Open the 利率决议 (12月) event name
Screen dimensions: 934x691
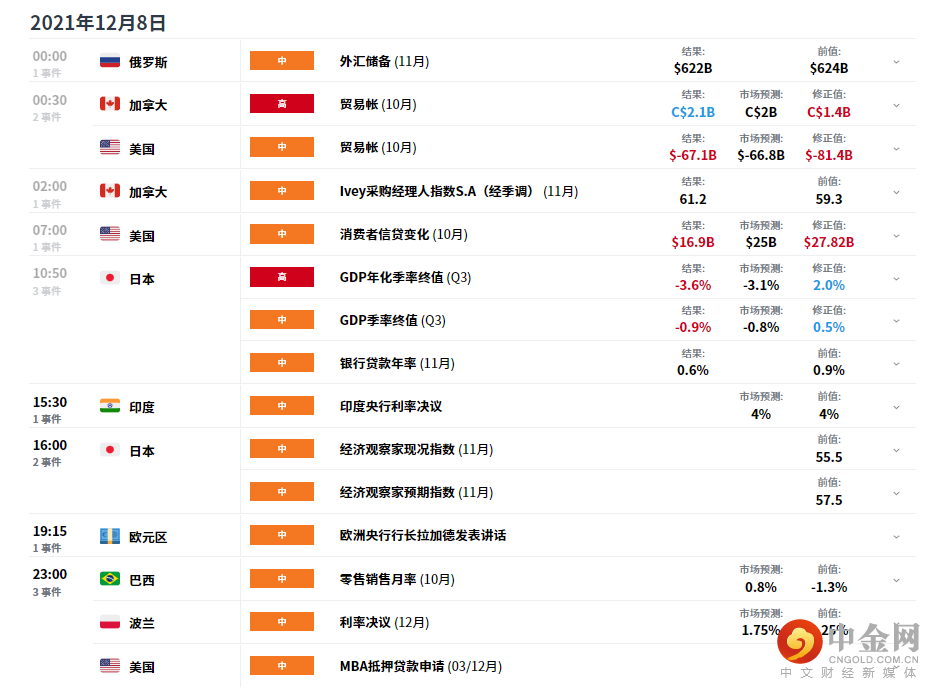coord(384,622)
